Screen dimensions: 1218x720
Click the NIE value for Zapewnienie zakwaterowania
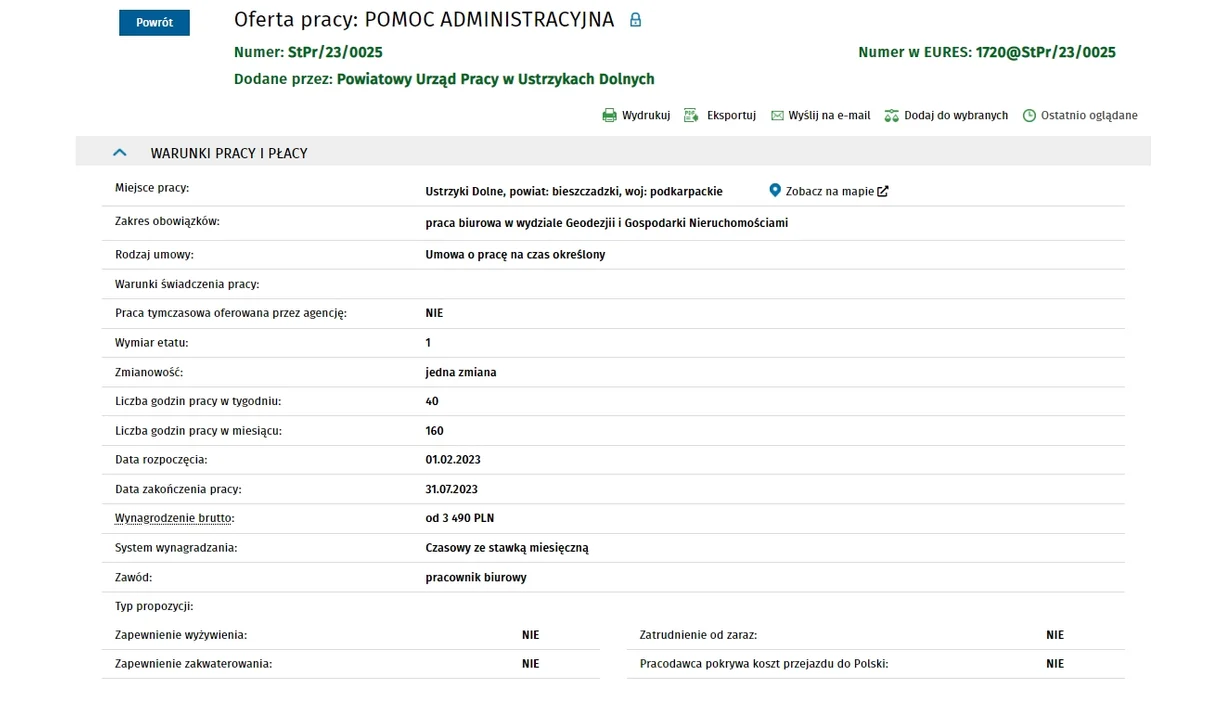(530, 664)
